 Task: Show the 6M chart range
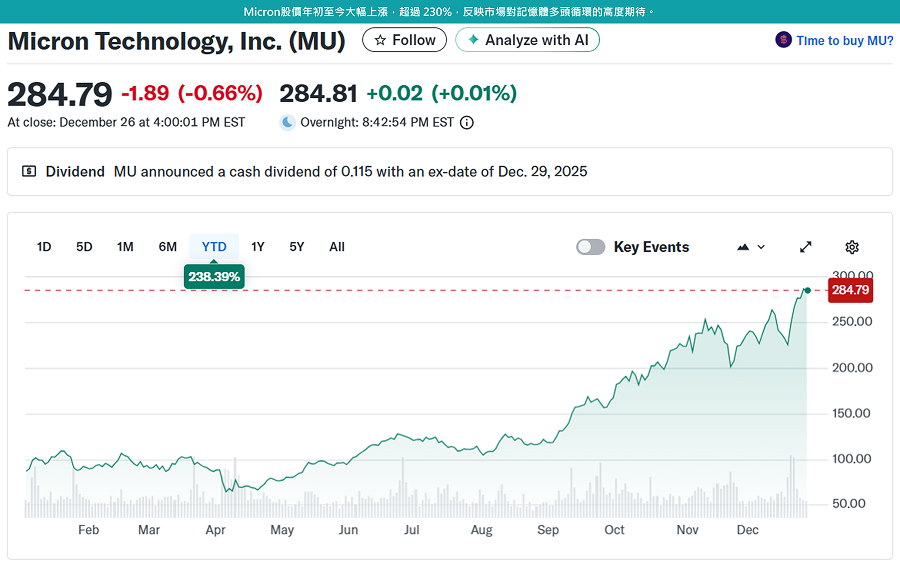tap(167, 247)
